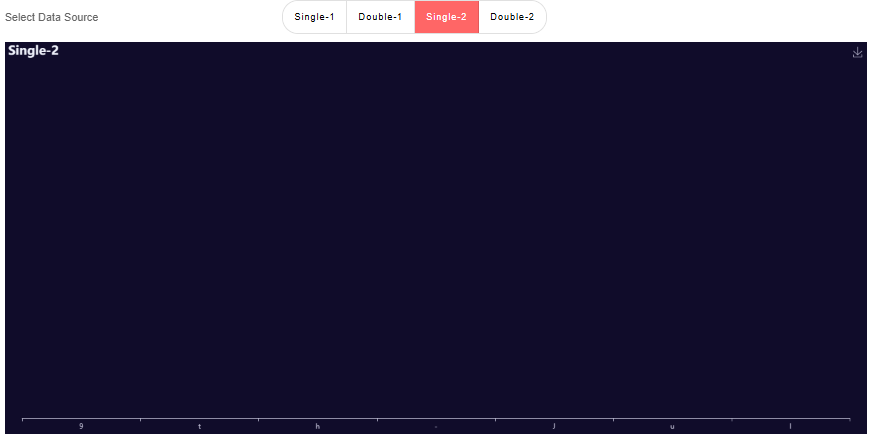Select the Single-1 data source
Screen dimensions: 874x439
[x=314, y=17]
